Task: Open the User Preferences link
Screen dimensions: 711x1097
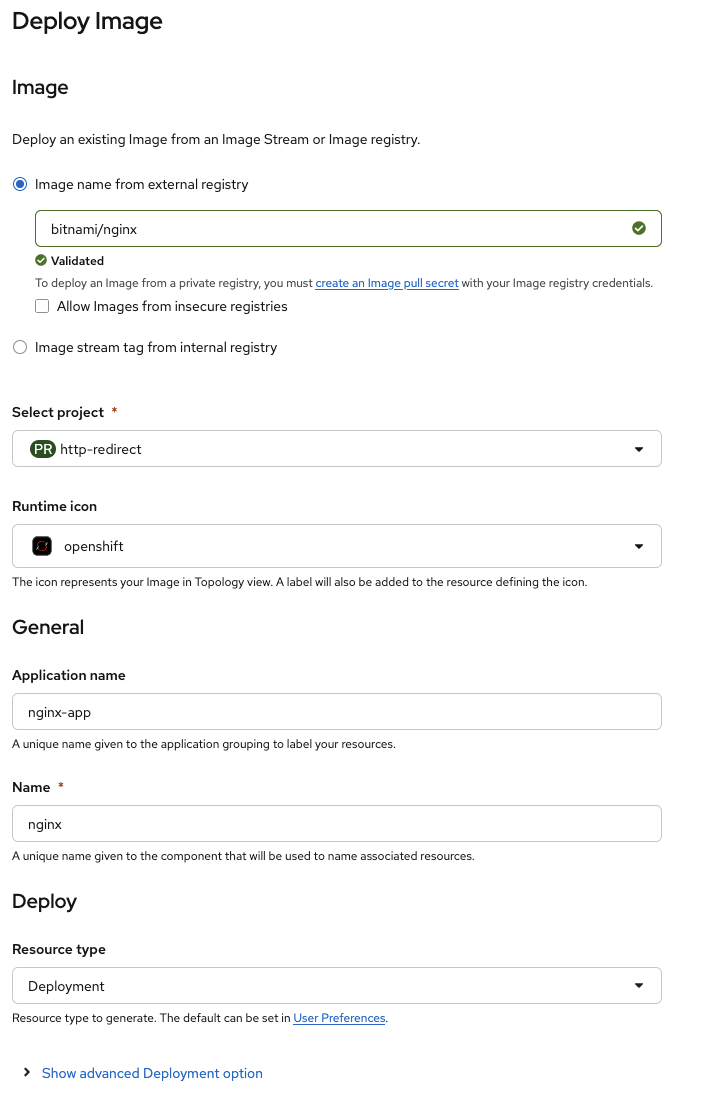Action: click(x=339, y=1018)
